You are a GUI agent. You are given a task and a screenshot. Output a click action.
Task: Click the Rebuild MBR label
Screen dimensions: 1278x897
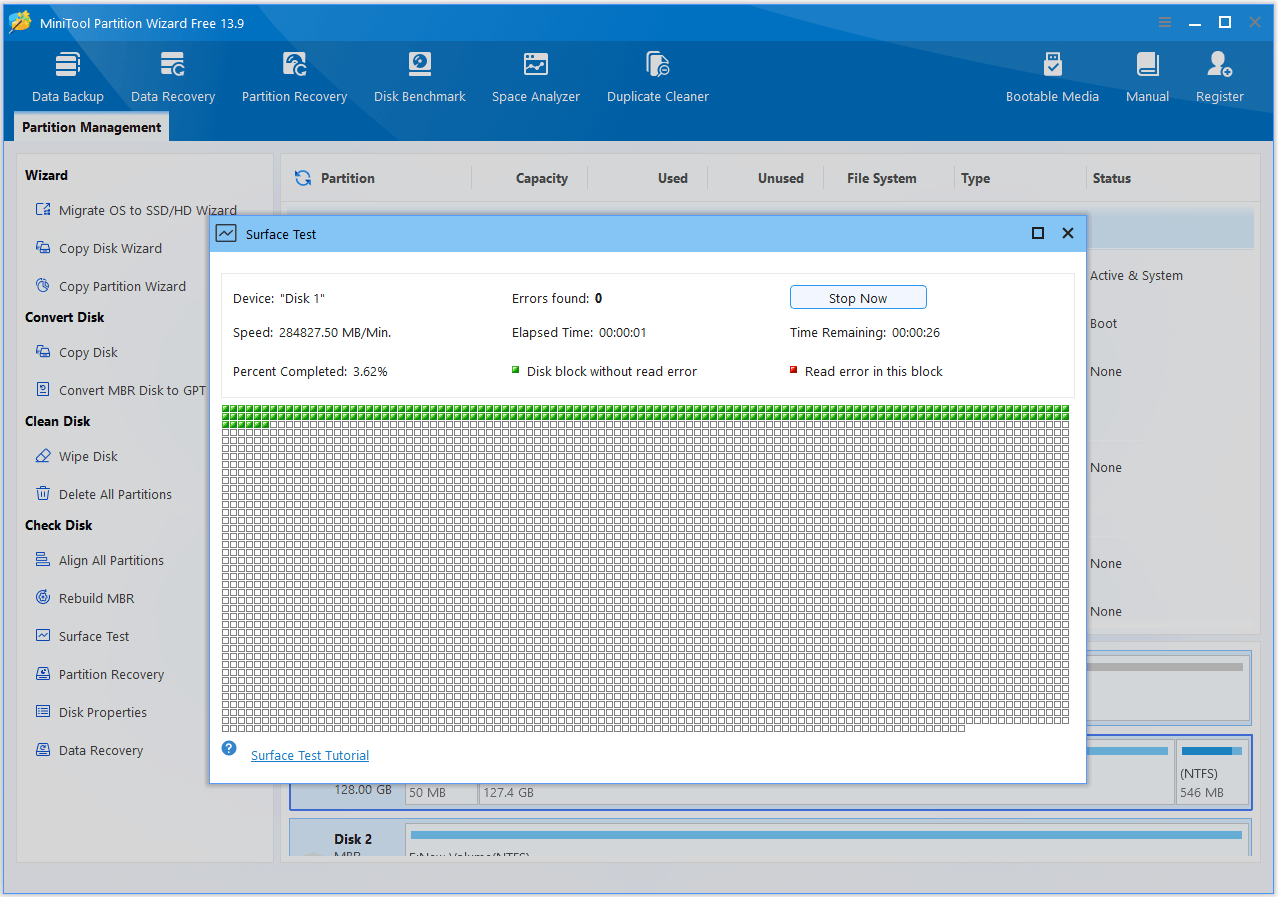[x=96, y=598]
